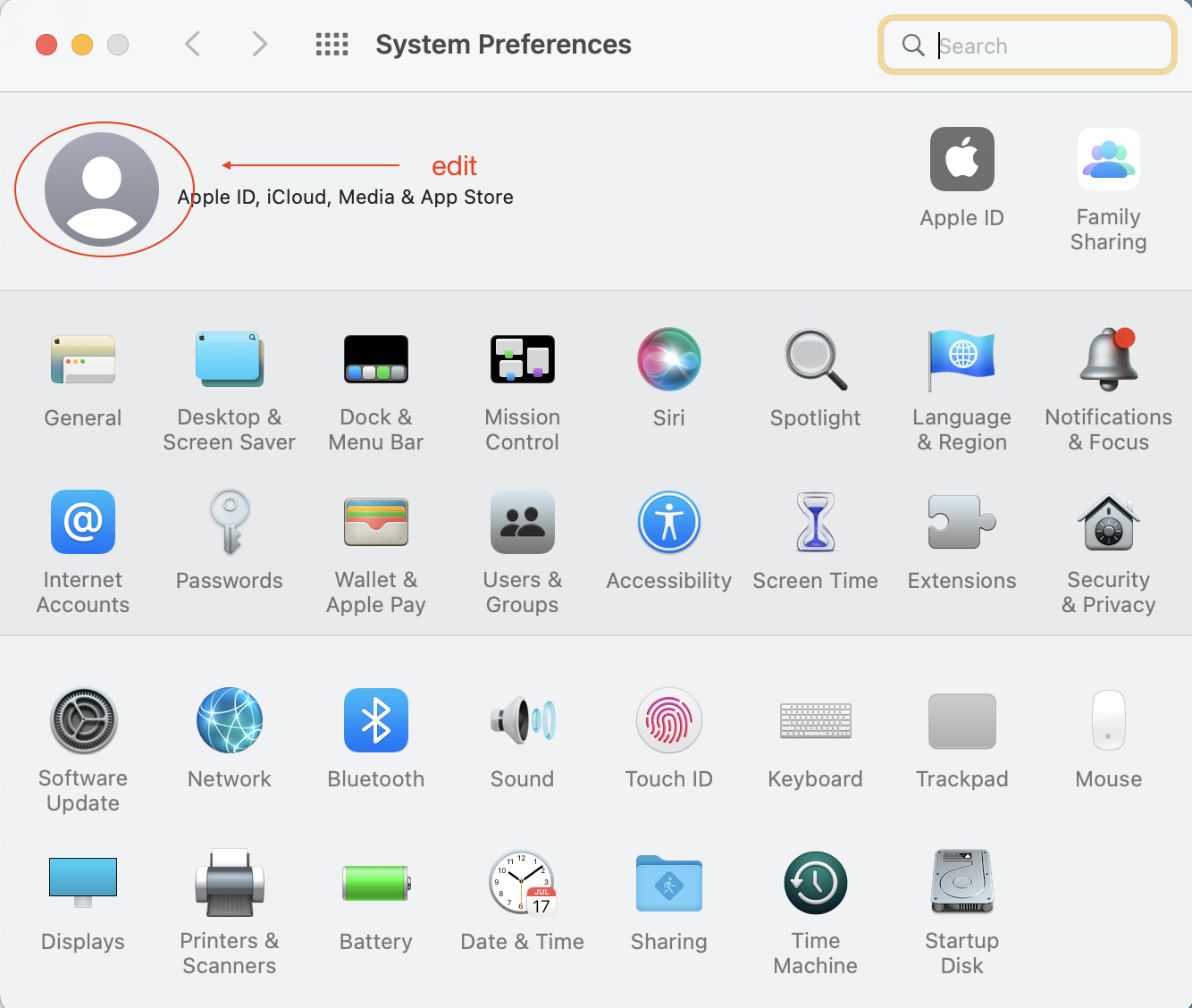Open Wallet & Apple Pay settings
The image size is (1192, 1008).
tap(376, 522)
